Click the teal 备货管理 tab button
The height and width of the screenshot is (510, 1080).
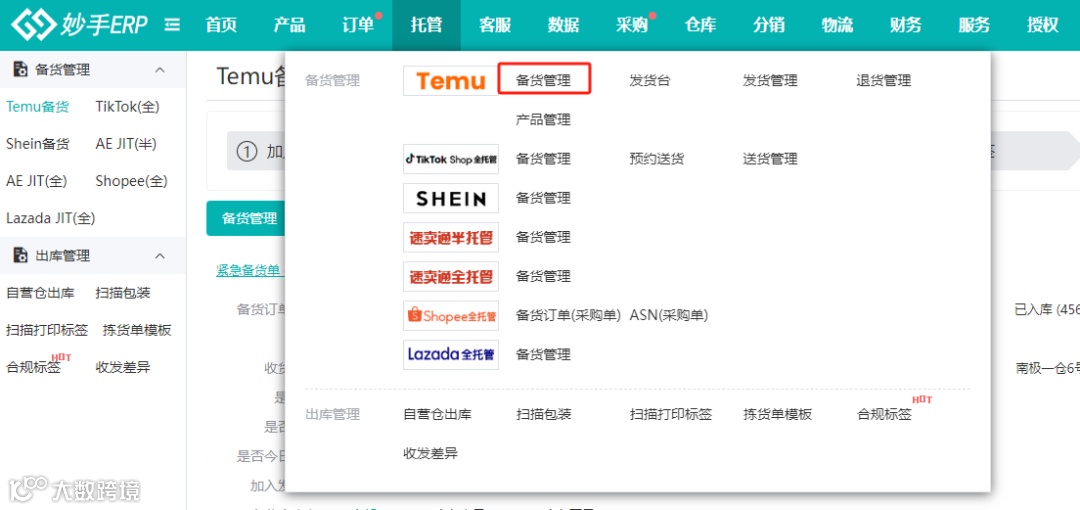(246, 218)
